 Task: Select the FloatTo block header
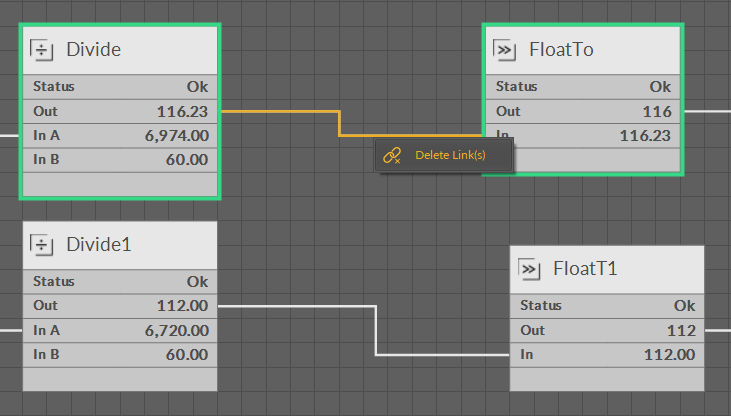[561, 50]
